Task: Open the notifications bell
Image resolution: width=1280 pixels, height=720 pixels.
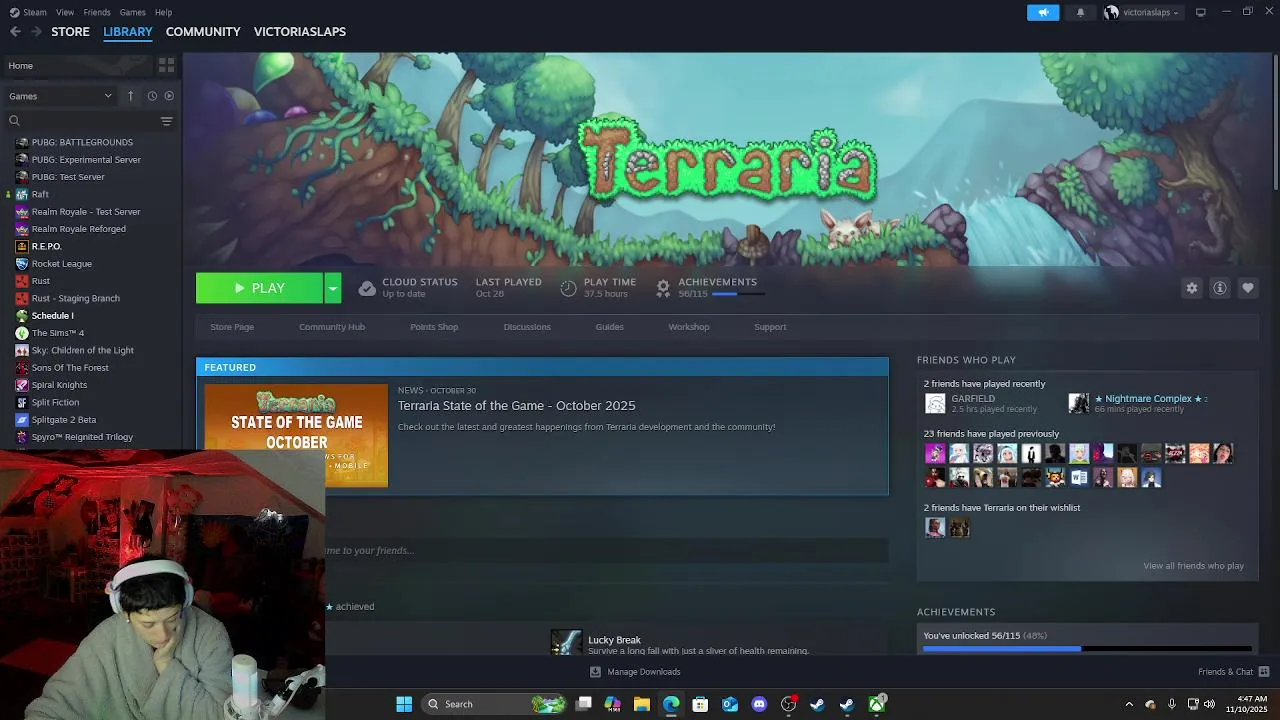Action: (1080, 12)
